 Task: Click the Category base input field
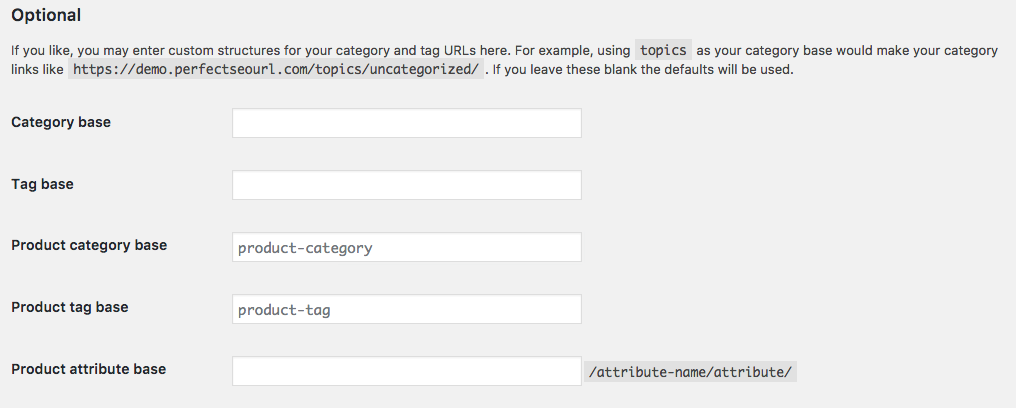(x=406, y=123)
